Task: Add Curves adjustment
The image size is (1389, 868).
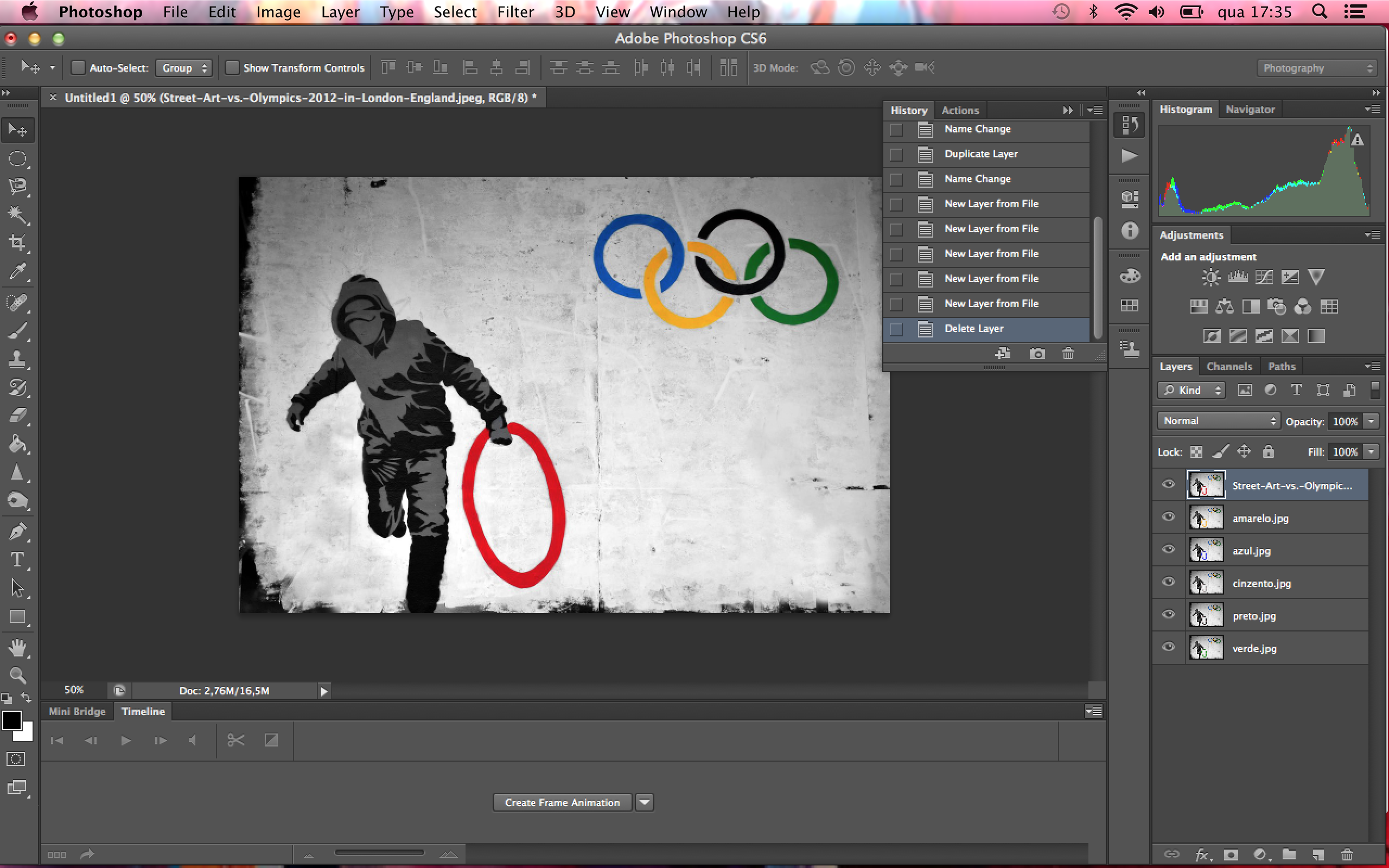Action: click(1264, 277)
